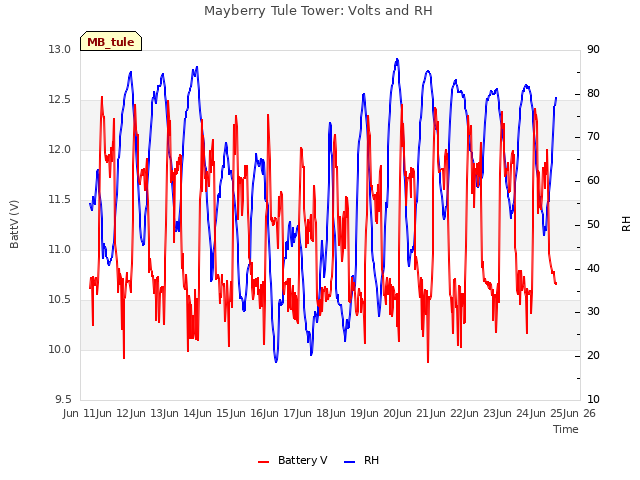Click the 21Jun date tick label

pos(431,413)
